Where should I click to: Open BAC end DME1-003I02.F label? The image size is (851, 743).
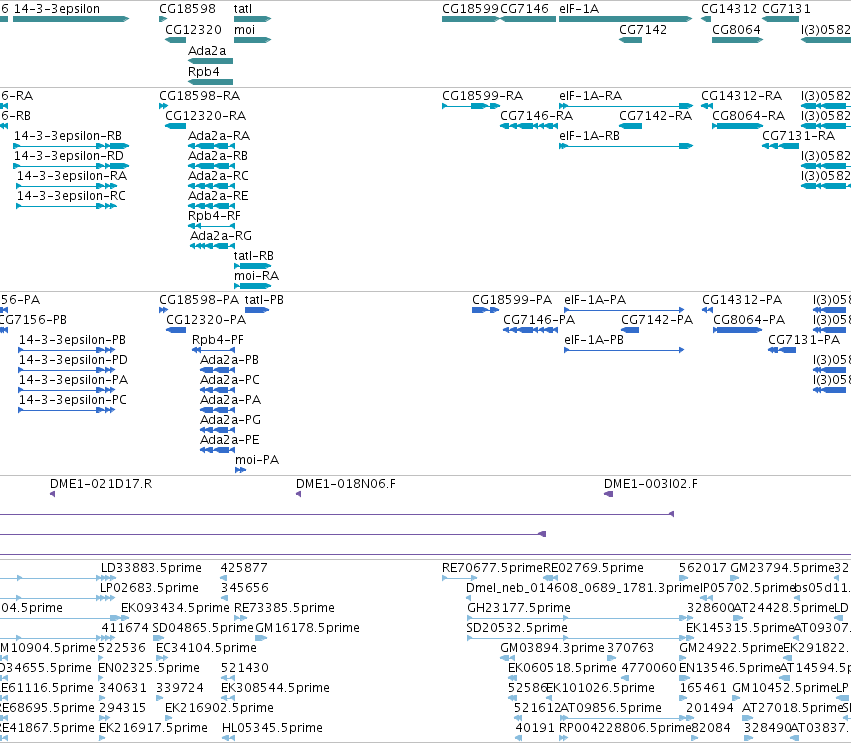click(x=651, y=484)
